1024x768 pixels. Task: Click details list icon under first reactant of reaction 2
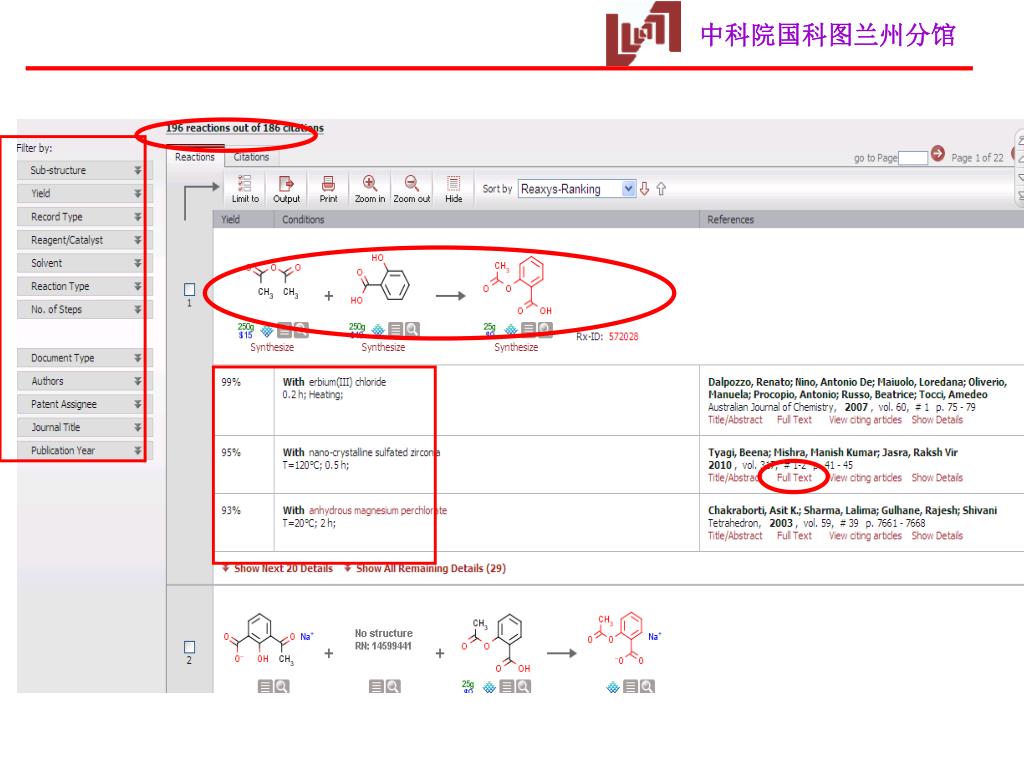(265, 686)
